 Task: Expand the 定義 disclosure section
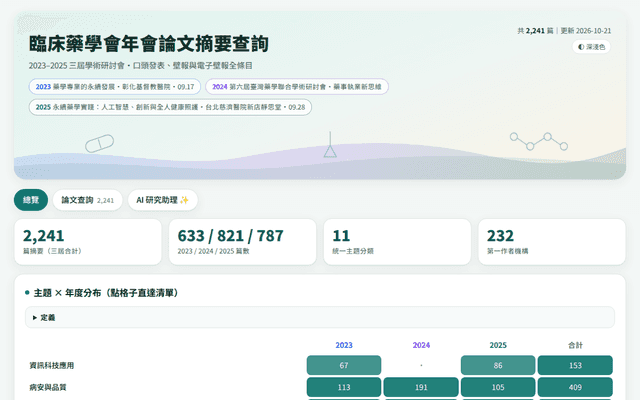point(320,318)
